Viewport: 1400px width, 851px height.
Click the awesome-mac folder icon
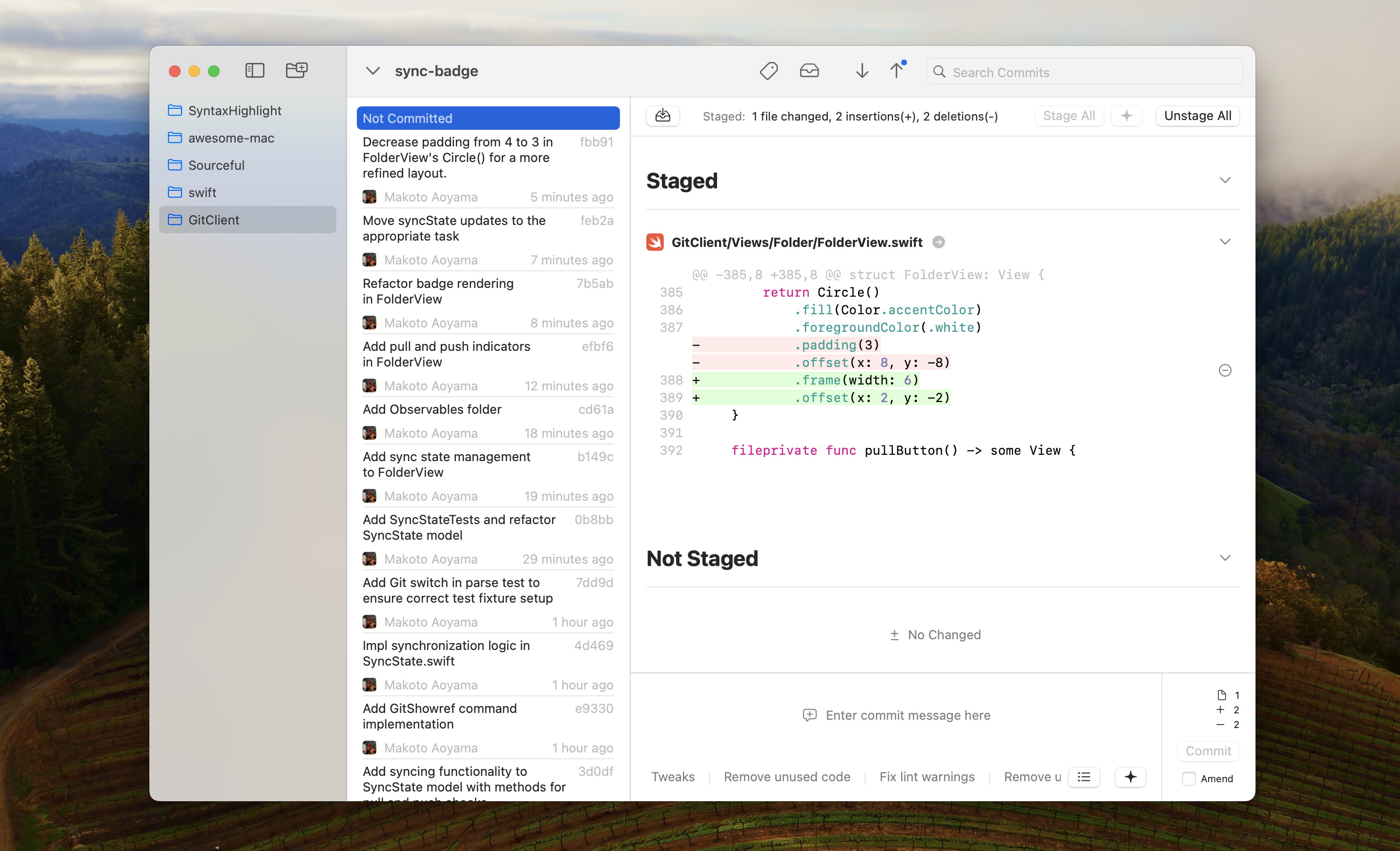tap(175, 138)
